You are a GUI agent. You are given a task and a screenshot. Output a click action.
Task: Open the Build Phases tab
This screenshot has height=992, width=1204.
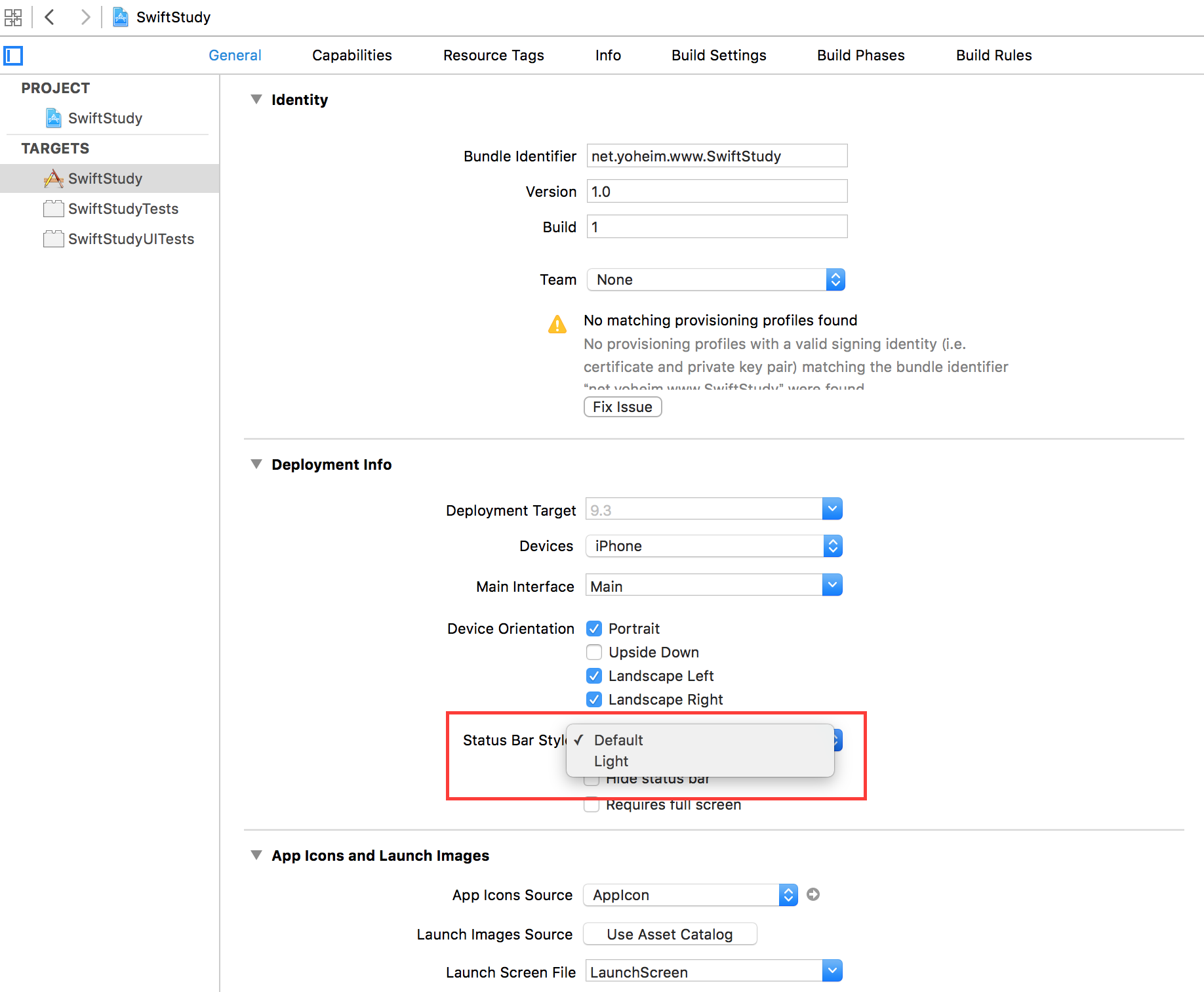(x=861, y=55)
